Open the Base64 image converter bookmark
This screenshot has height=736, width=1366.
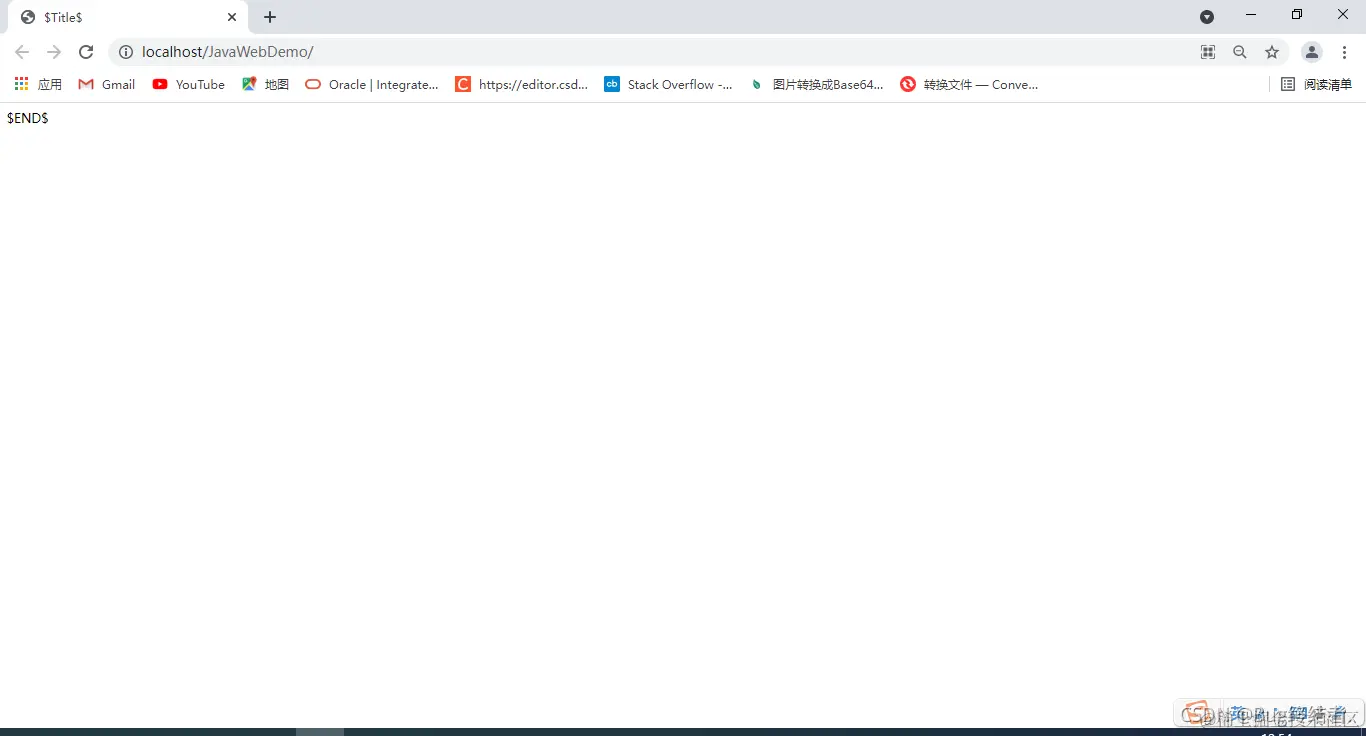[817, 85]
